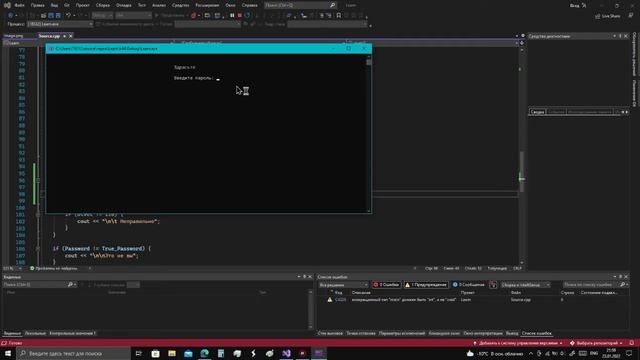
Task: Open the Вид menu
Action: 54,5
